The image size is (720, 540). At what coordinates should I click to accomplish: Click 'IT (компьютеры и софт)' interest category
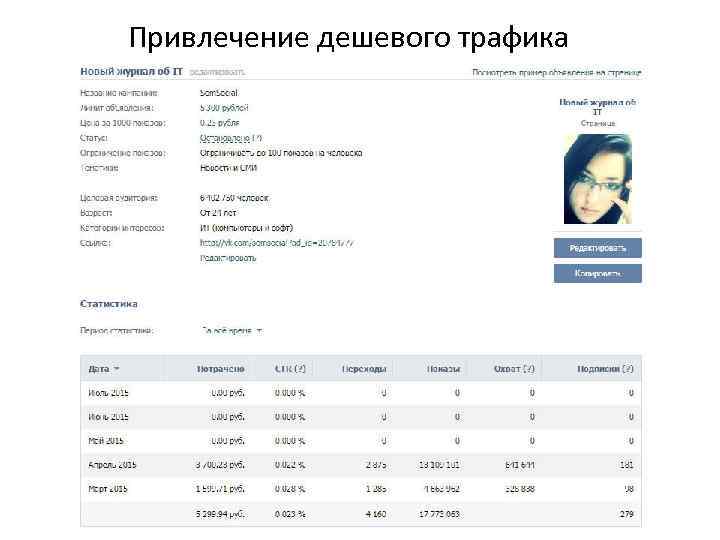pos(246,228)
